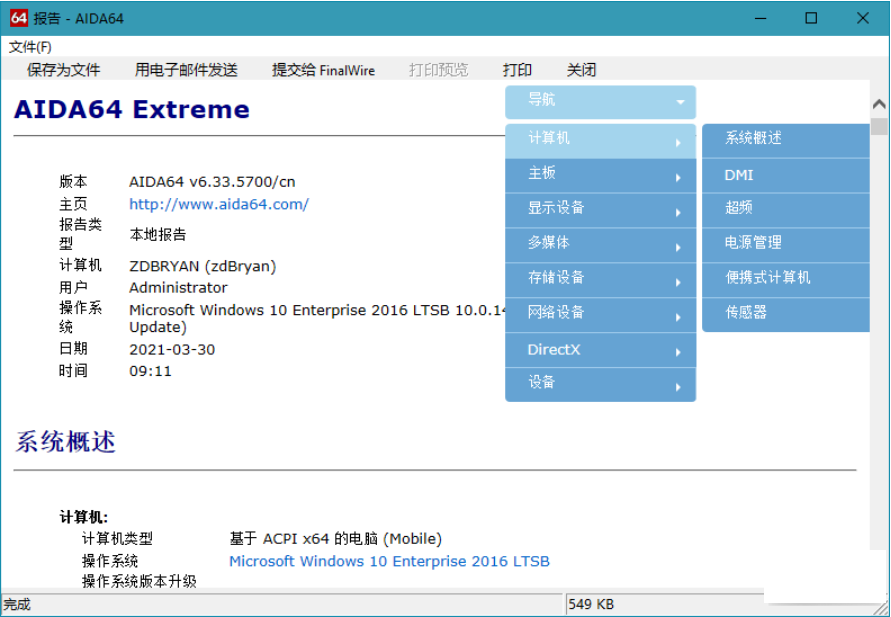This screenshot has height=617, width=891.
Task: Click the Microsoft Windows 10 Enterprise 2016 LTSB link
Action: pyautogui.click(x=390, y=561)
